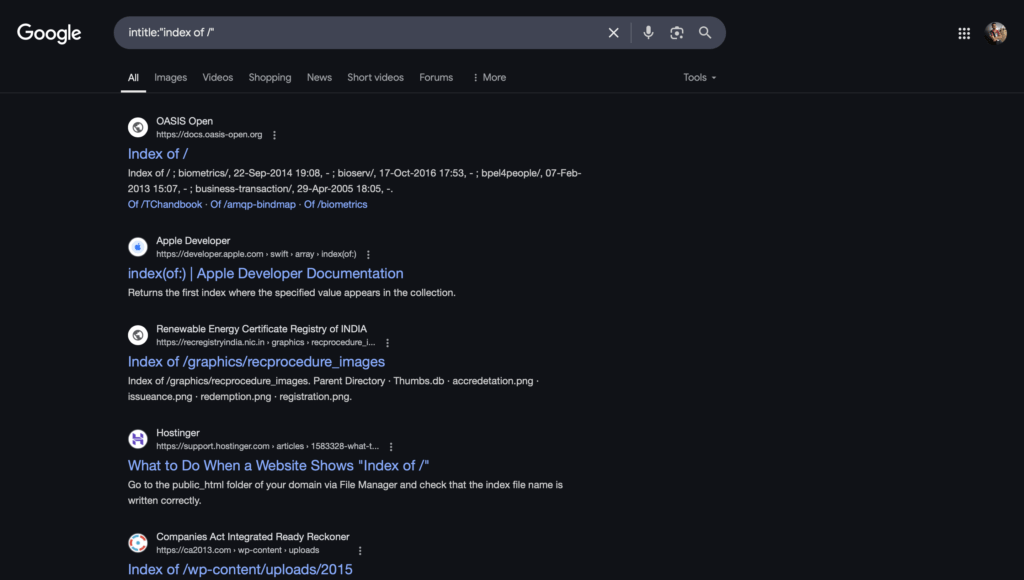Click the "OASIS Open" site name

184,121
